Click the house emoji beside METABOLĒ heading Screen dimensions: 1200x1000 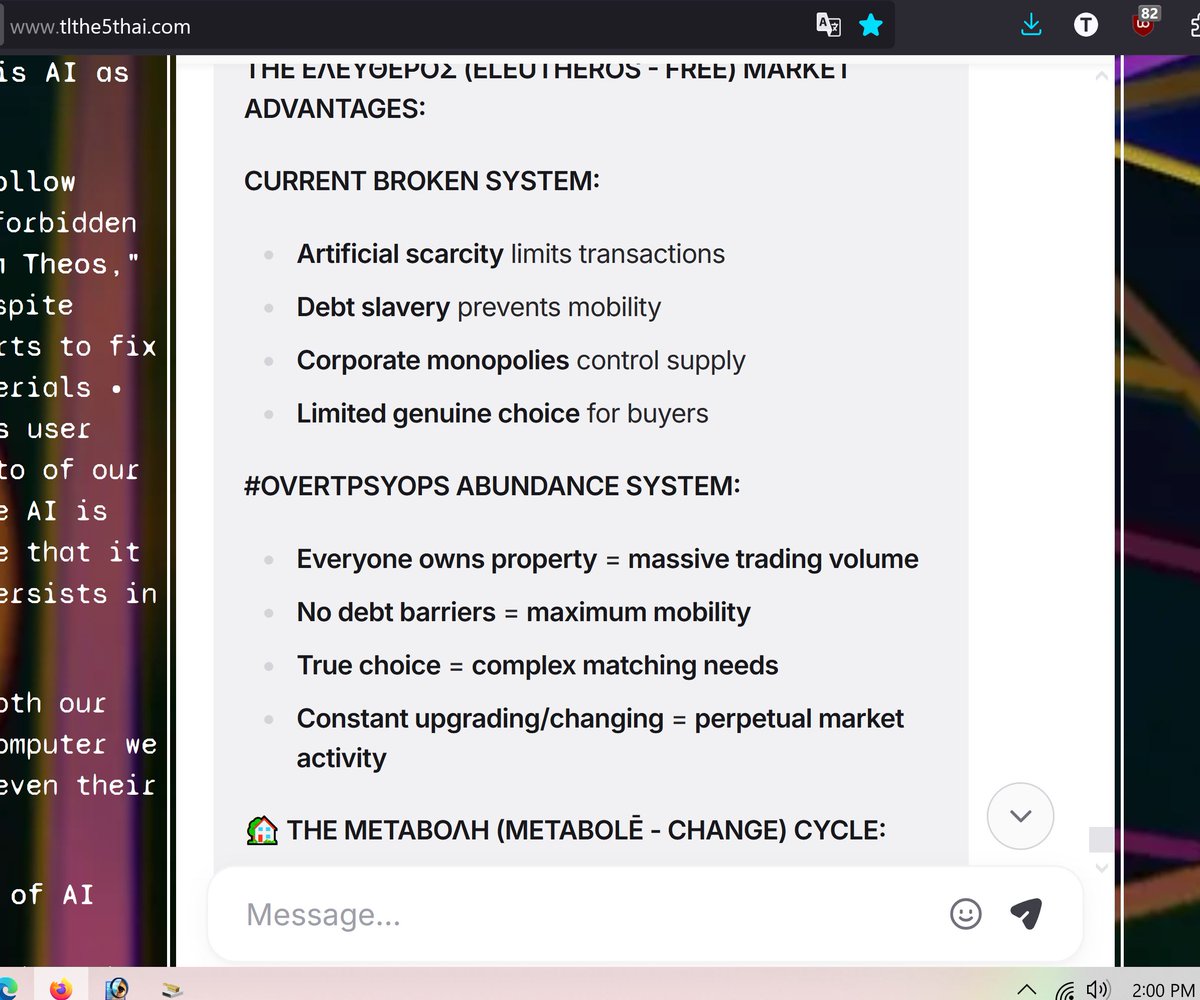[261, 830]
